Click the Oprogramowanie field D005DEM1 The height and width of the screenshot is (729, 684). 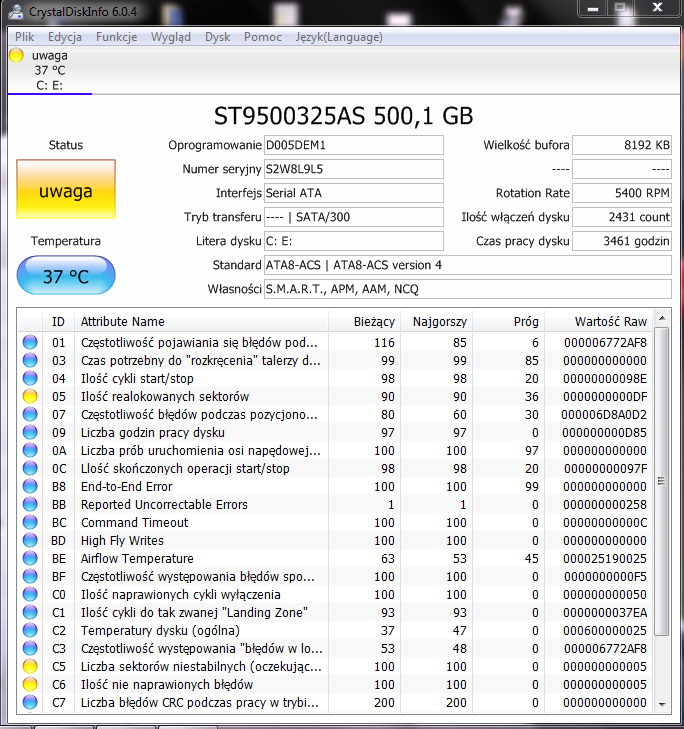[353, 145]
